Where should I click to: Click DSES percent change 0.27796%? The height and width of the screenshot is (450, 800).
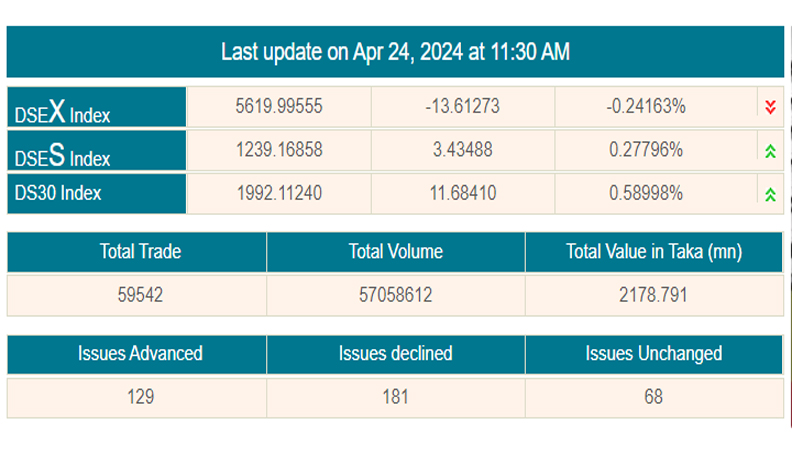(646, 151)
